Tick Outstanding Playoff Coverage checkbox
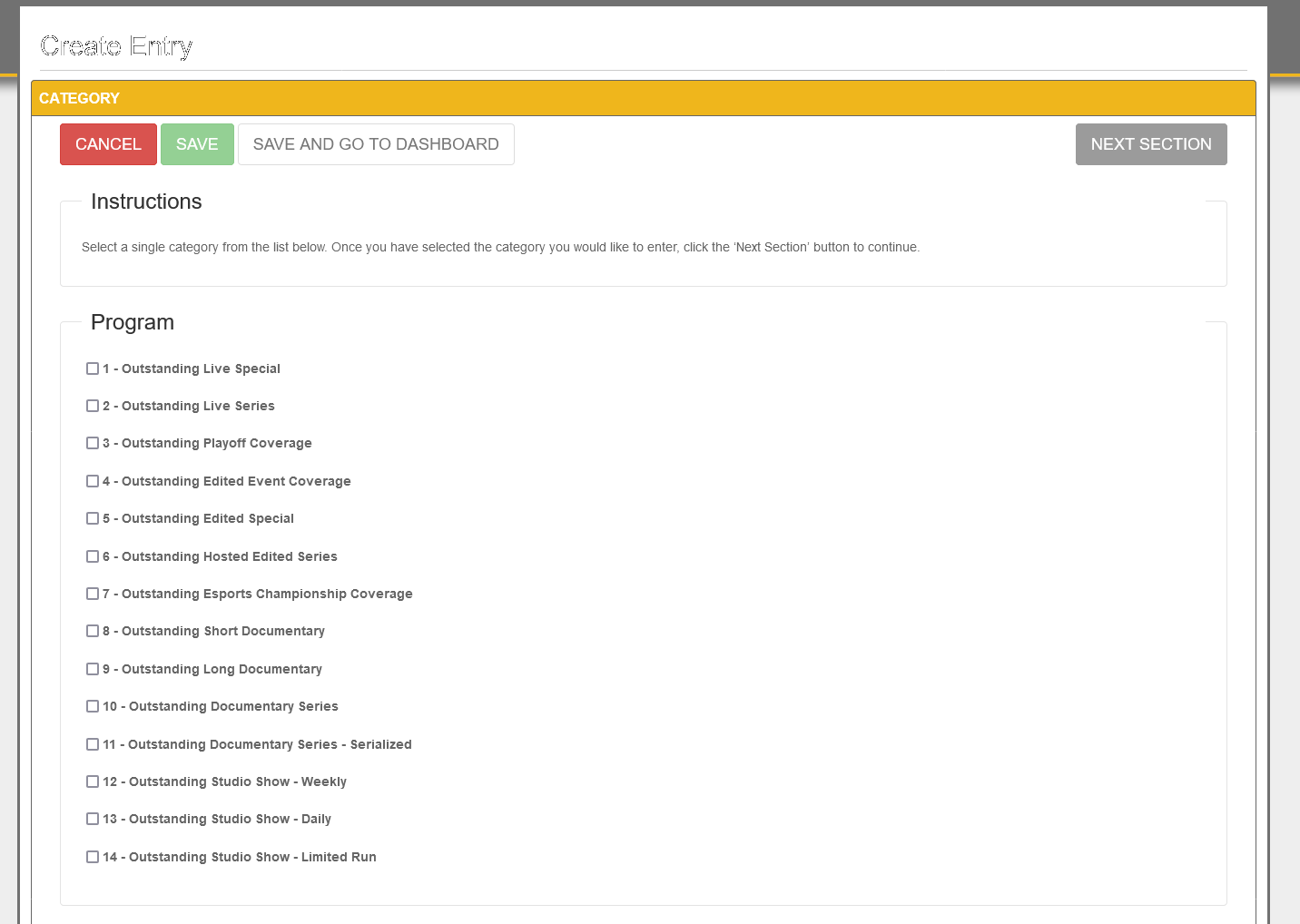1300x924 pixels. (x=93, y=443)
